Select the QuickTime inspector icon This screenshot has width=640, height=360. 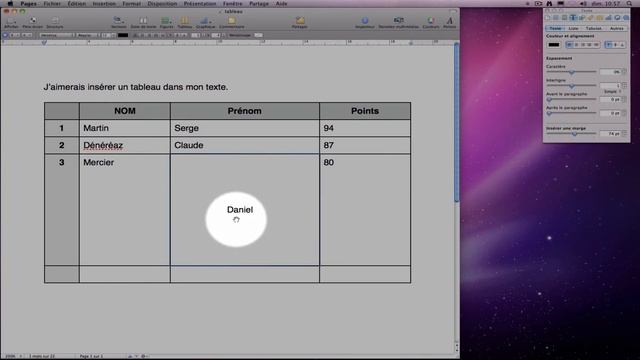(x=626, y=18)
